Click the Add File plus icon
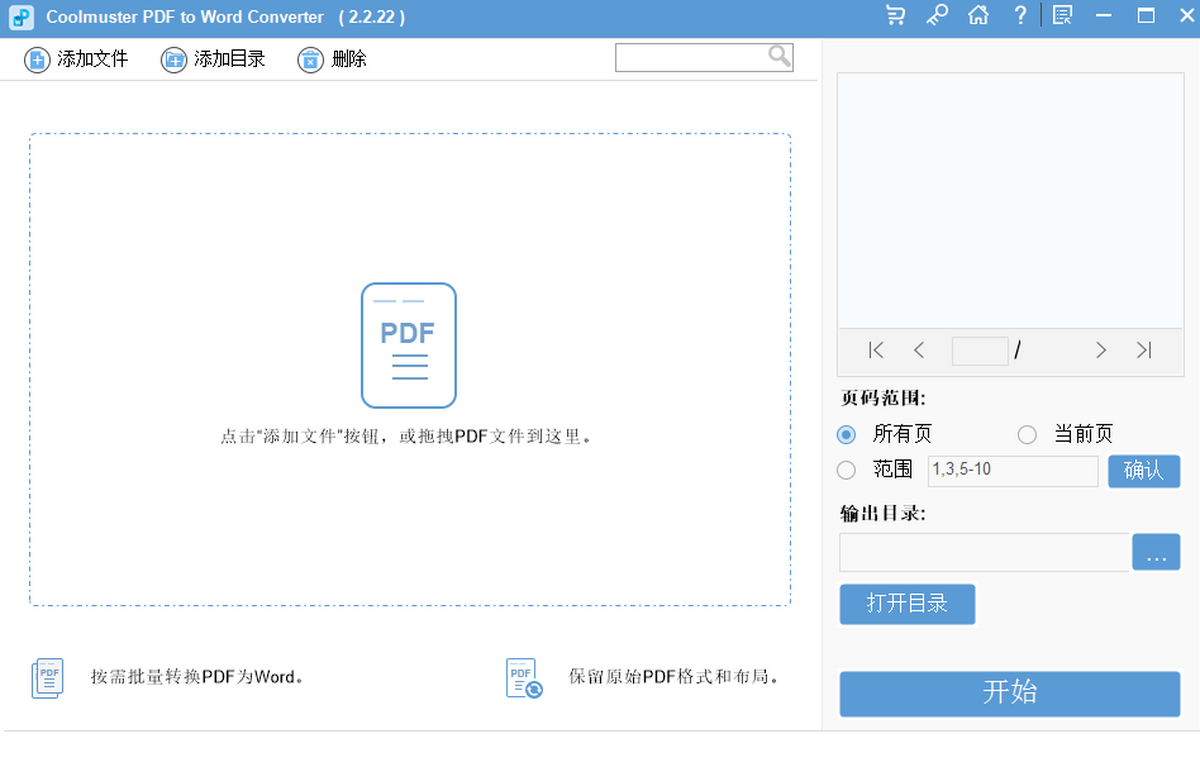The height and width of the screenshot is (767, 1200). click(x=37, y=60)
